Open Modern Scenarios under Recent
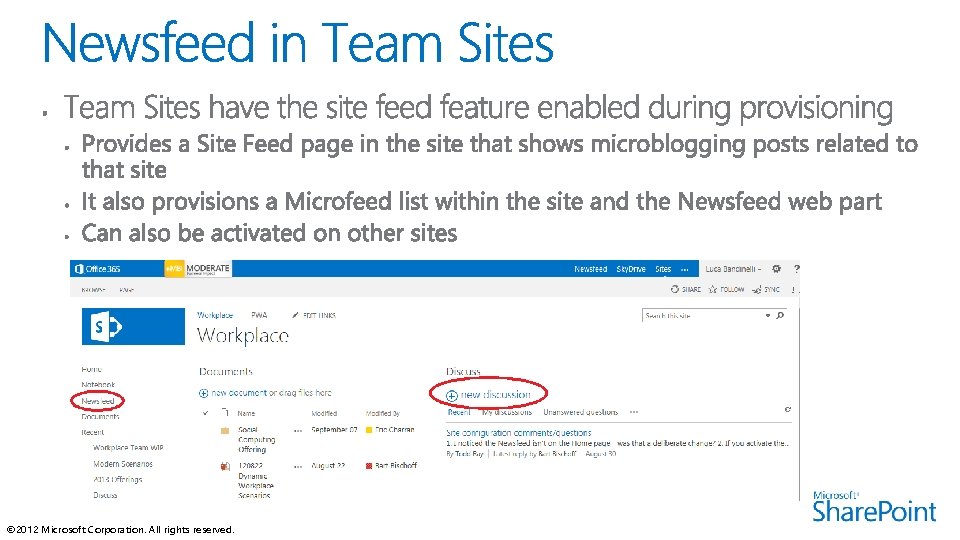This screenshot has width=960, height=540. (123, 464)
